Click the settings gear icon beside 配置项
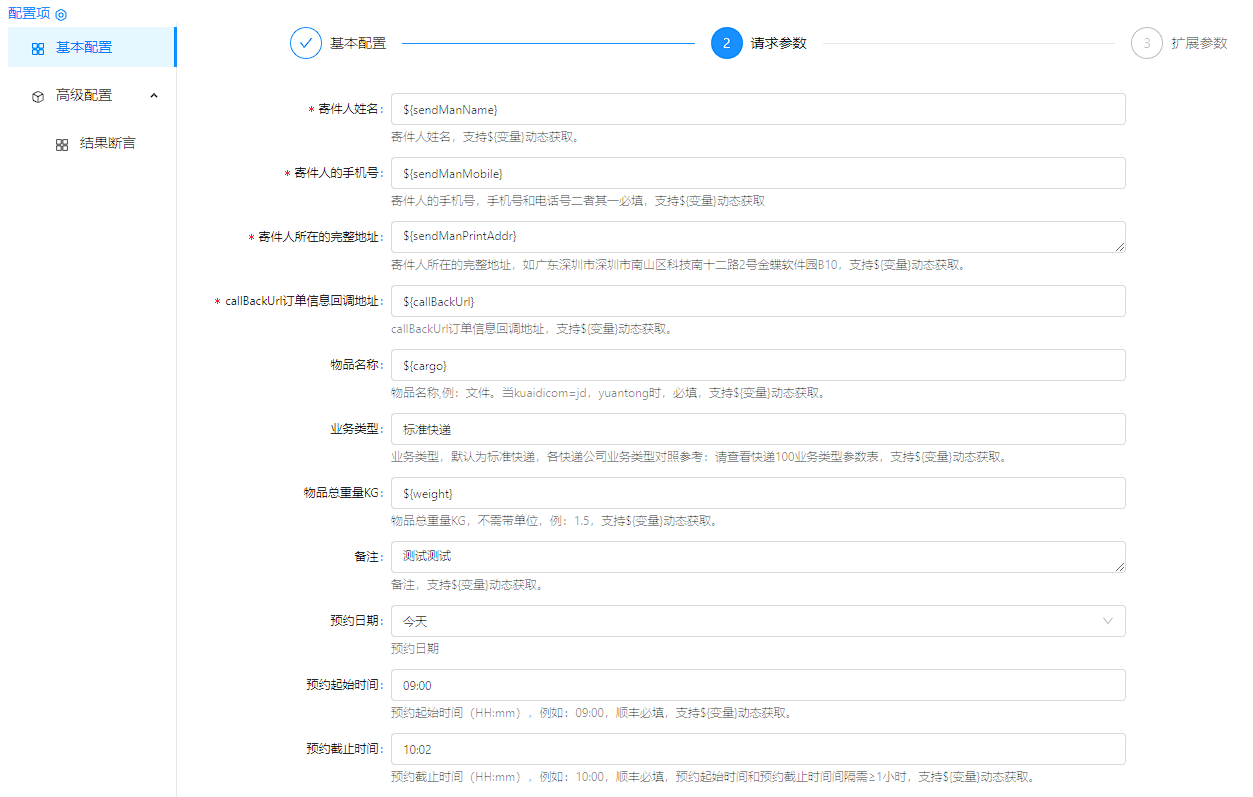Image resolution: width=1253 pixels, height=797 pixels. point(61,15)
